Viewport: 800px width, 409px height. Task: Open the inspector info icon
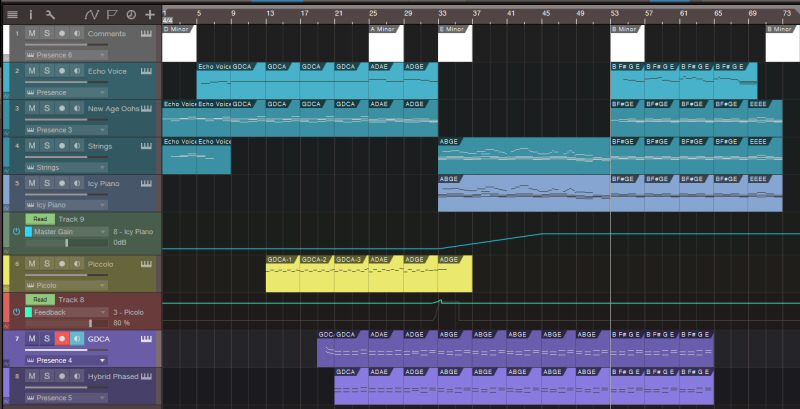pos(30,14)
